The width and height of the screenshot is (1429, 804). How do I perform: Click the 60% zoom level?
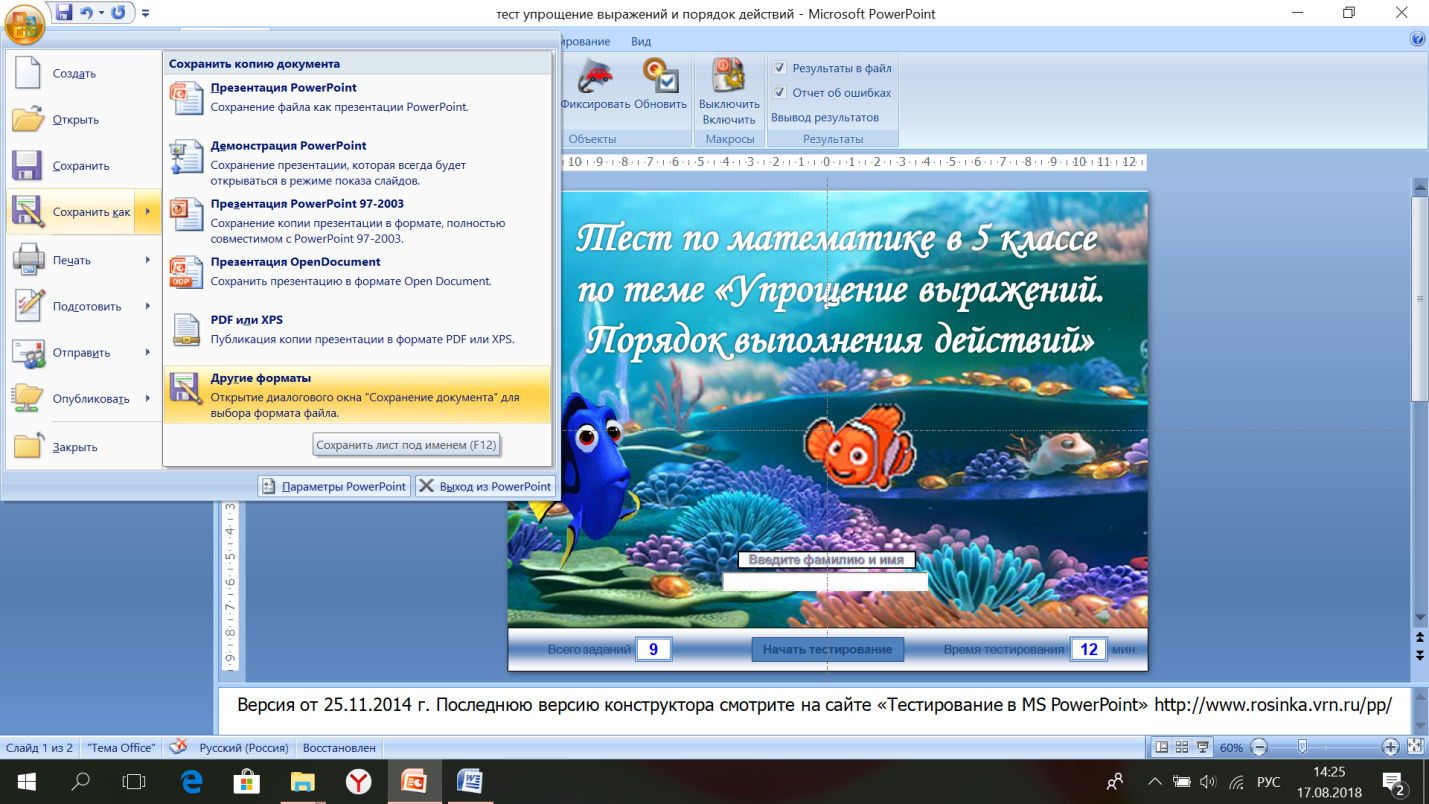point(1231,747)
